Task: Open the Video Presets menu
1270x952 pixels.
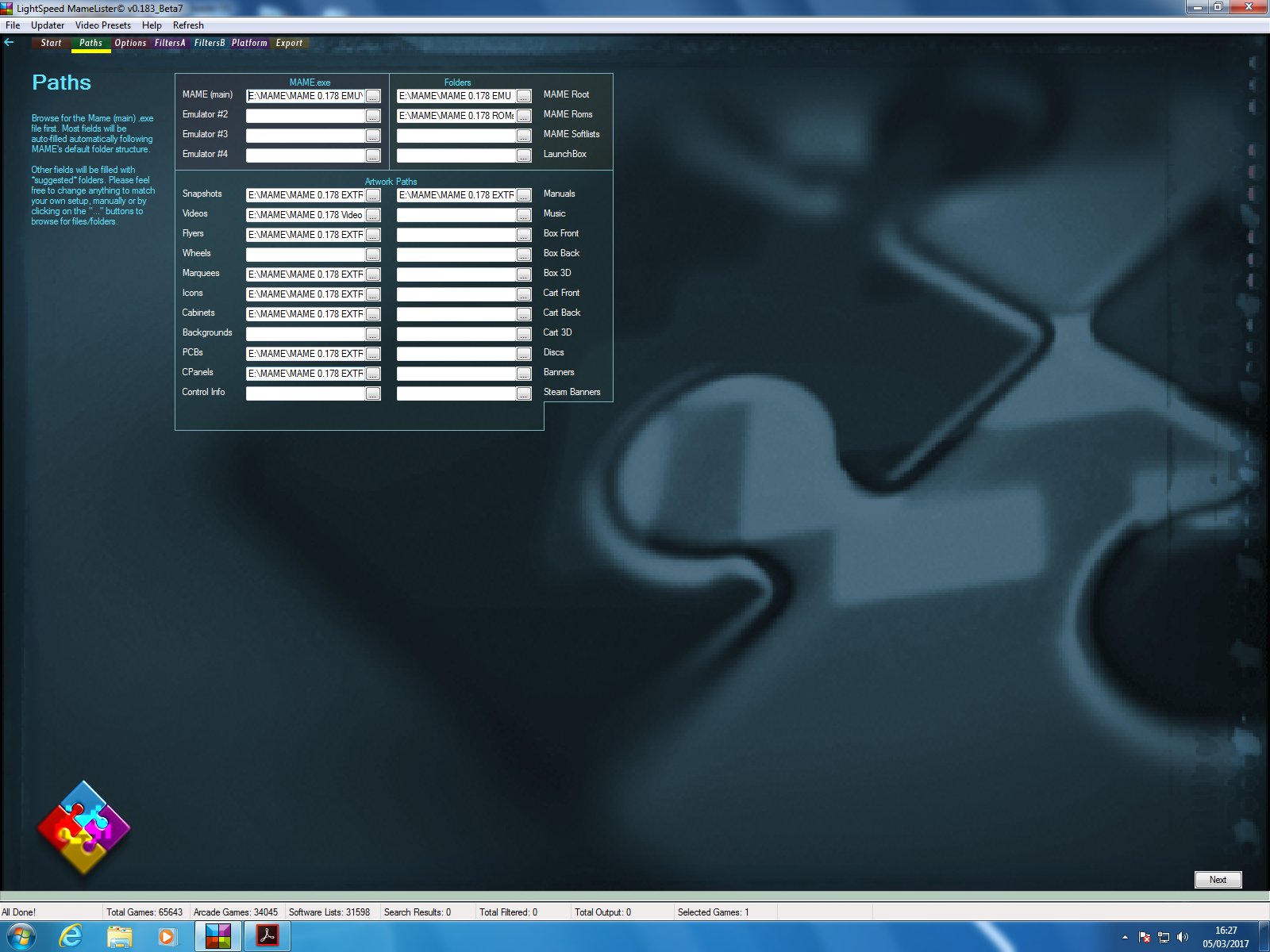Action: (103, 25)
